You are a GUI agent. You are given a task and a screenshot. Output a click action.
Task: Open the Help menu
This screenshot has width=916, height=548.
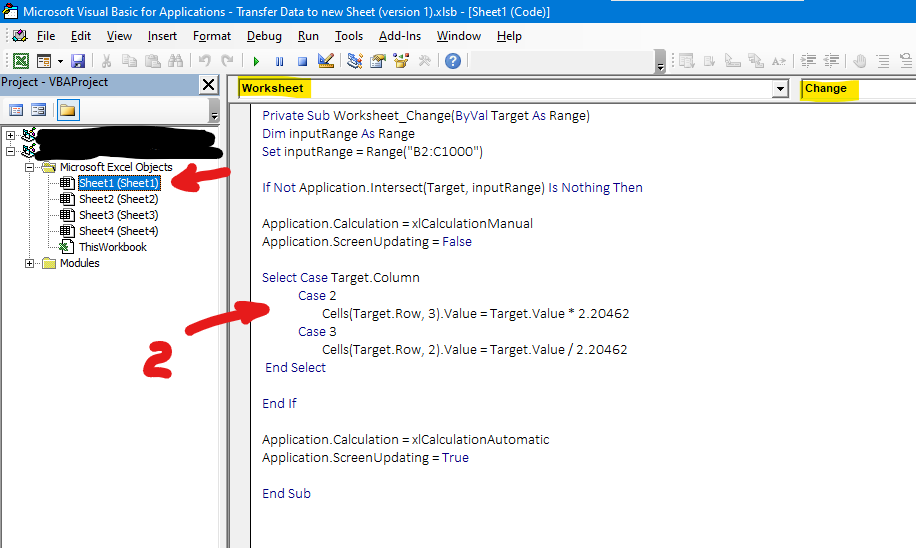tap(509, 36)
